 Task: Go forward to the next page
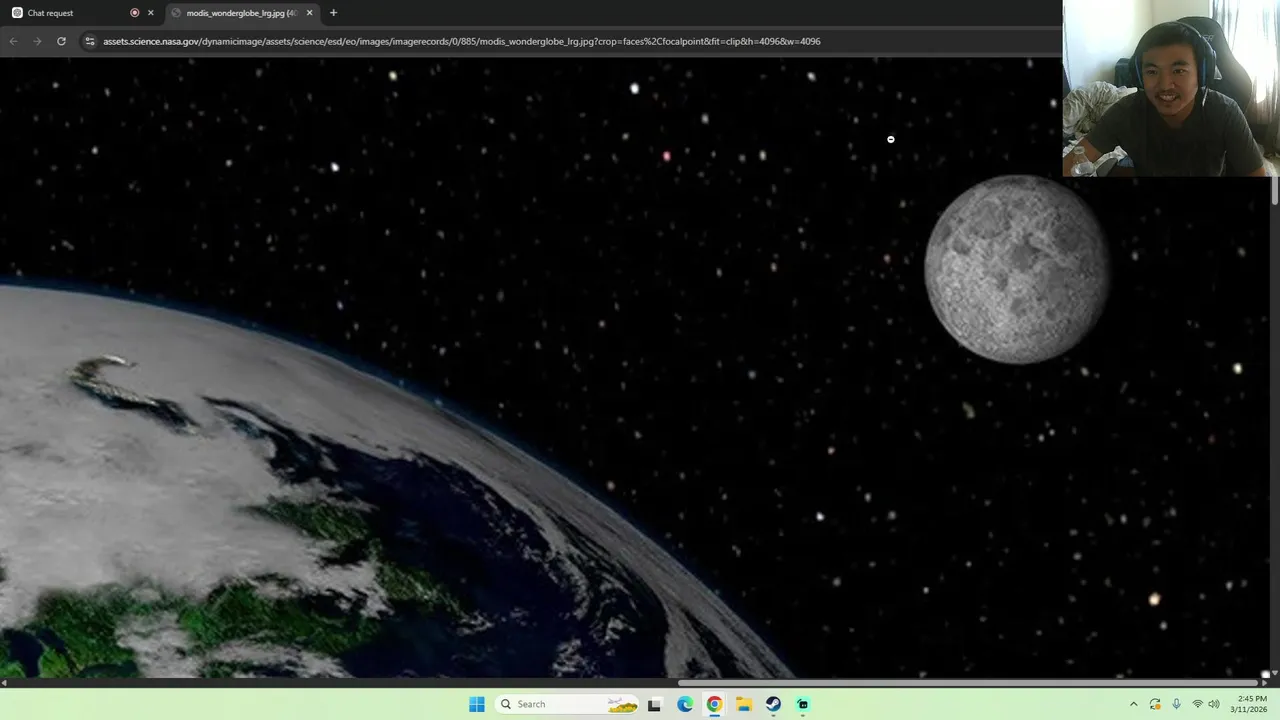[x=37, y=41]
